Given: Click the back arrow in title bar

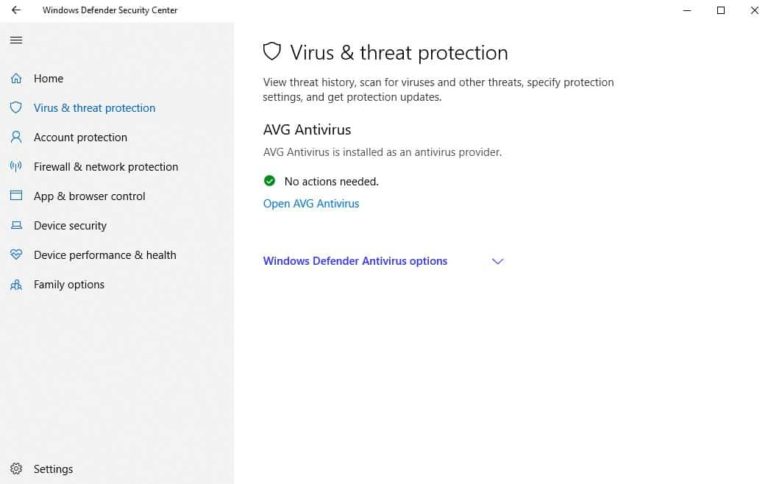Looking at the screenshot, I should click(16, 10).
